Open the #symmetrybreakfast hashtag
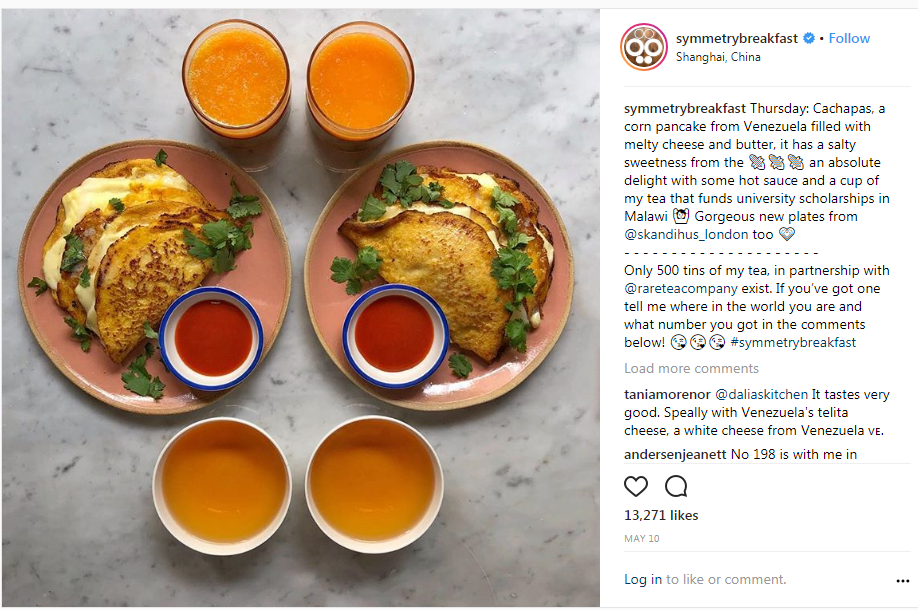 (793, 342)
